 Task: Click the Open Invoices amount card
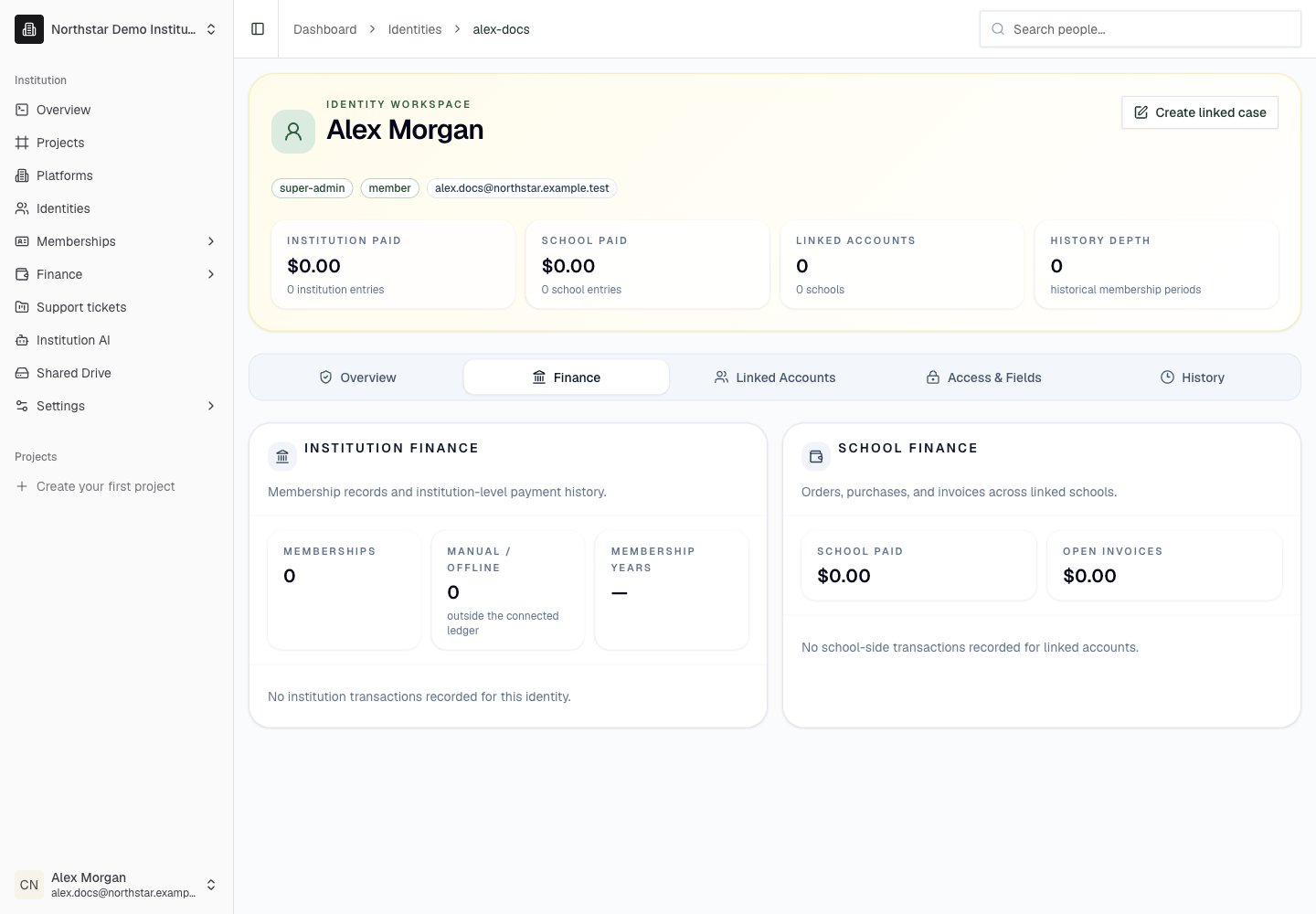click(1164, 566)
